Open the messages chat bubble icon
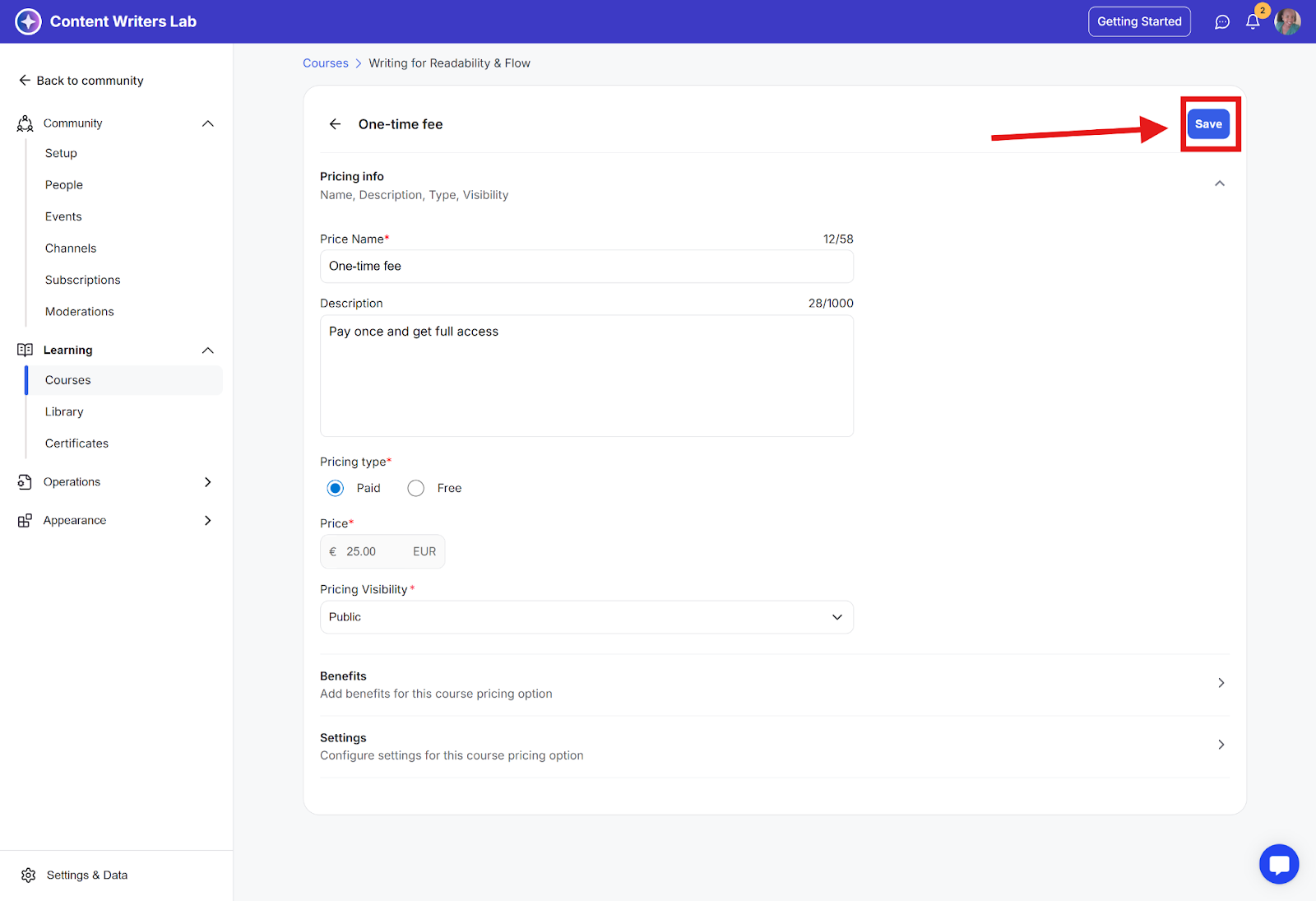This screenshot has height=901, width=1316. (x=1222, y=22)
